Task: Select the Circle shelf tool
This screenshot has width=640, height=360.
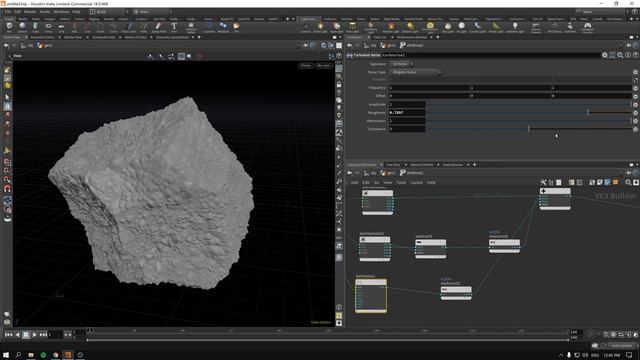Action: click(100, 27)
